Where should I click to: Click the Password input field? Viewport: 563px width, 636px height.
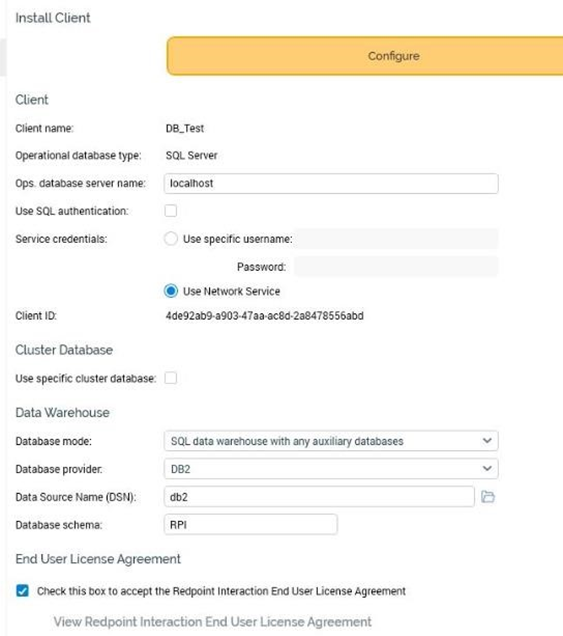[396, 266]
